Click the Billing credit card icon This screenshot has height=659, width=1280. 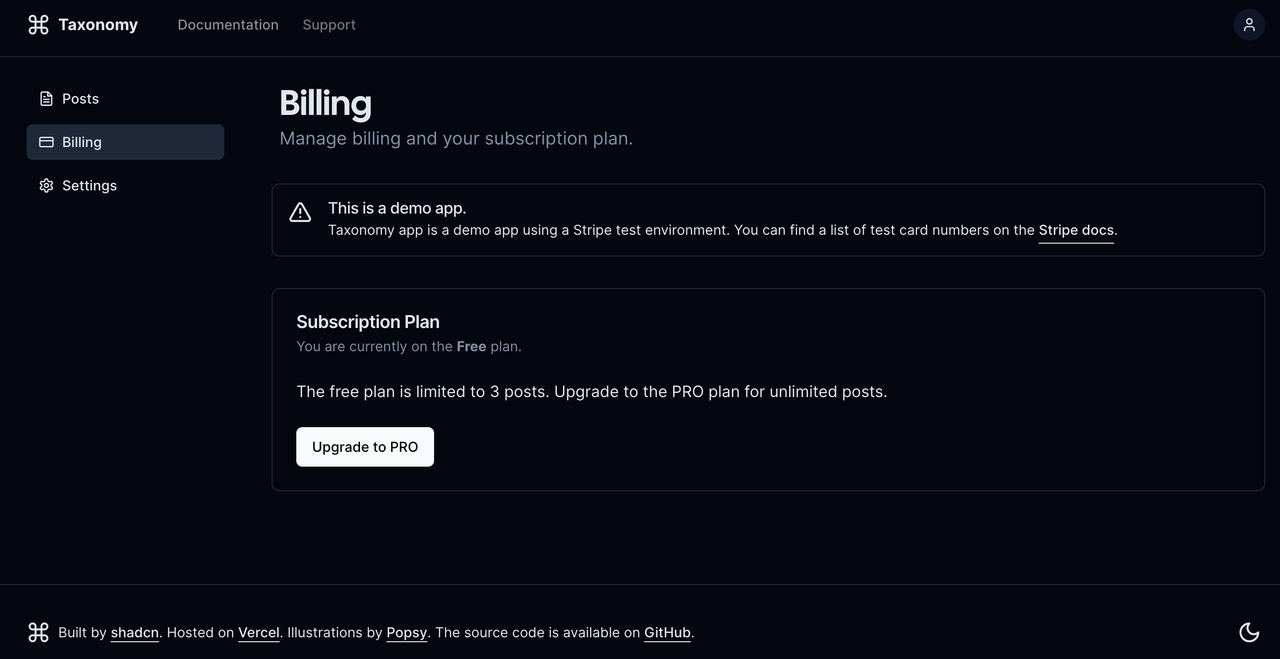click(46, 142)
